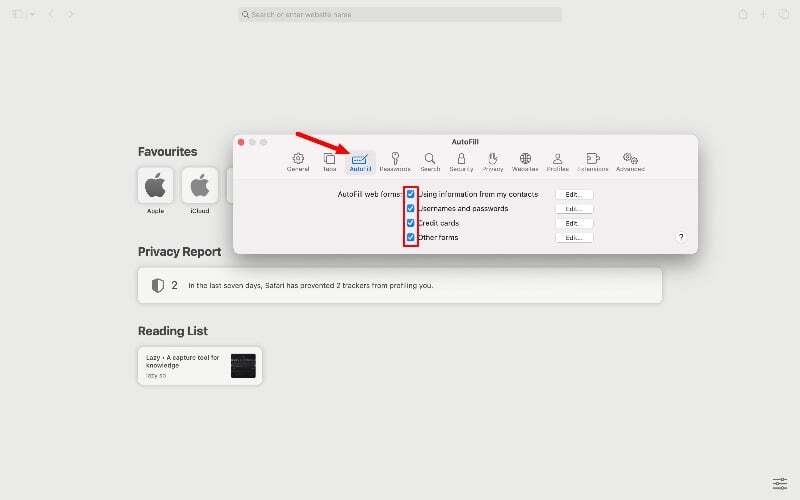Viewport: 800px width, 500px height.
Task: Uncheck Usernames and passwords autofill
Action: (410, 208)
